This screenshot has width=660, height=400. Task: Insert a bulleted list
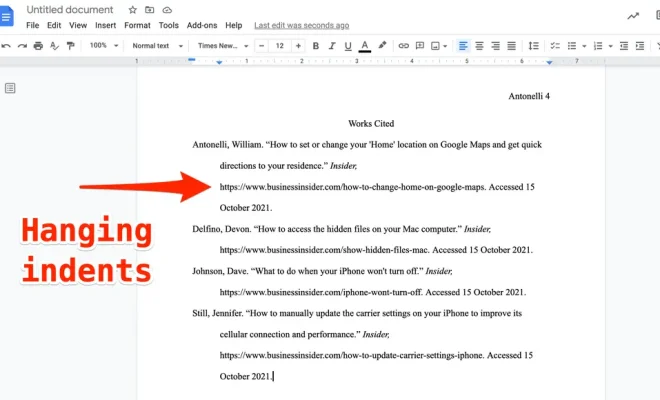(572, 46)
